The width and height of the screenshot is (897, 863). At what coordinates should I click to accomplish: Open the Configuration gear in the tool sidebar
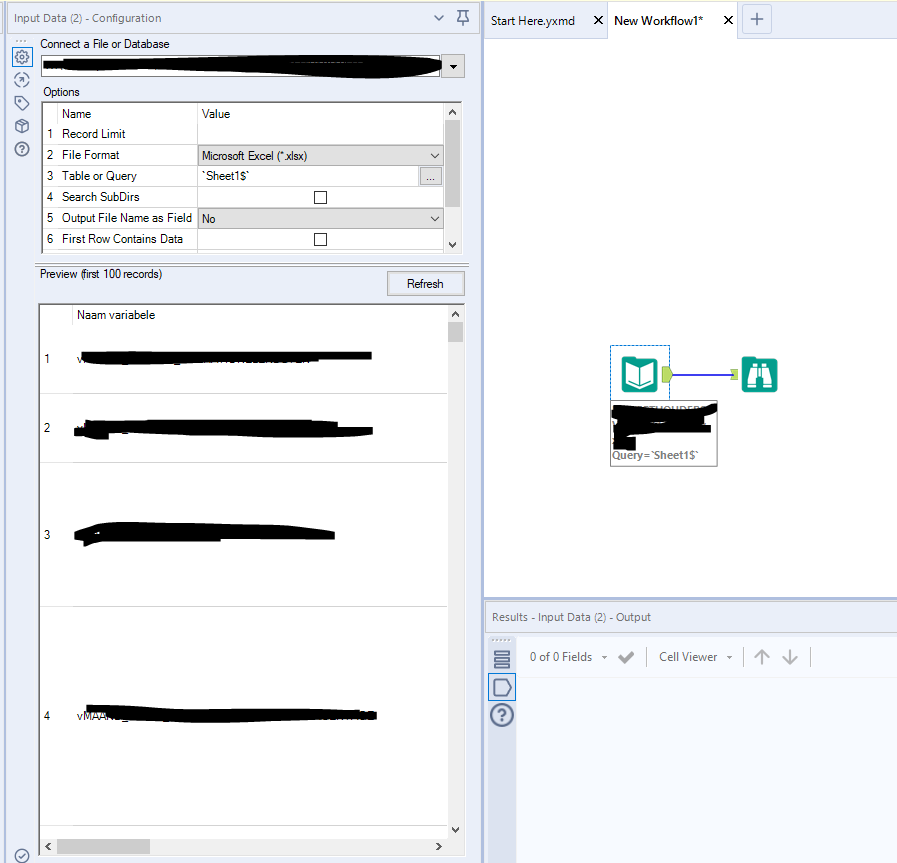coord(21,57)
